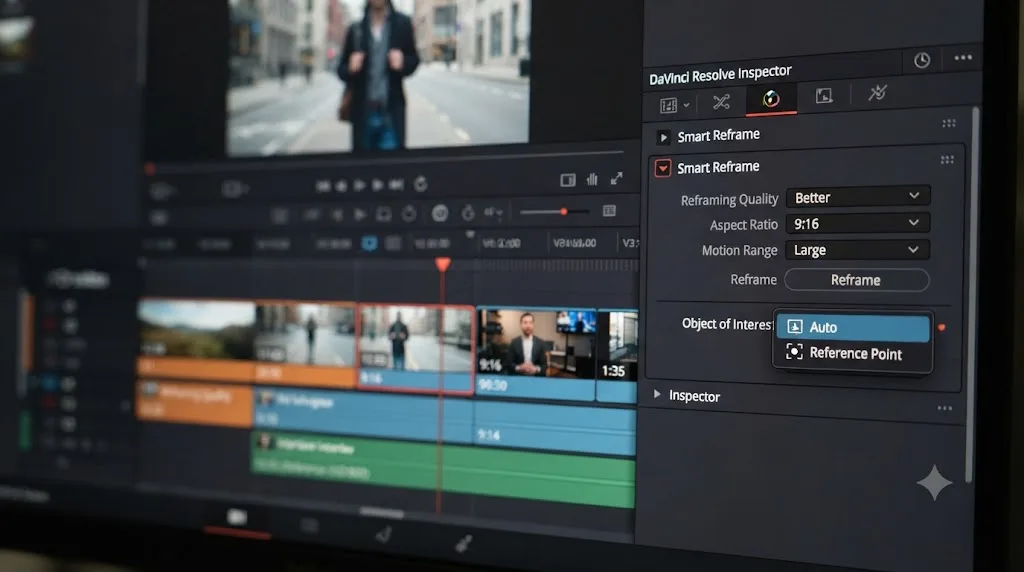Click the camera-frame icon in timeline toolbar
1024x572 pixels.
[x=383, y=214]
